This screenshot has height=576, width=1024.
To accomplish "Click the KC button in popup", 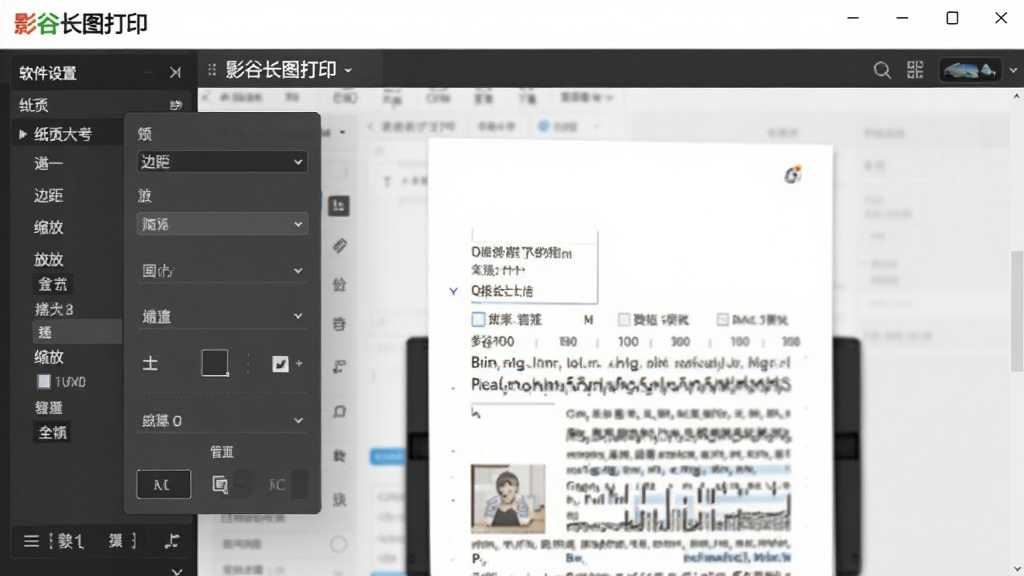I will (x=277, y=485).
